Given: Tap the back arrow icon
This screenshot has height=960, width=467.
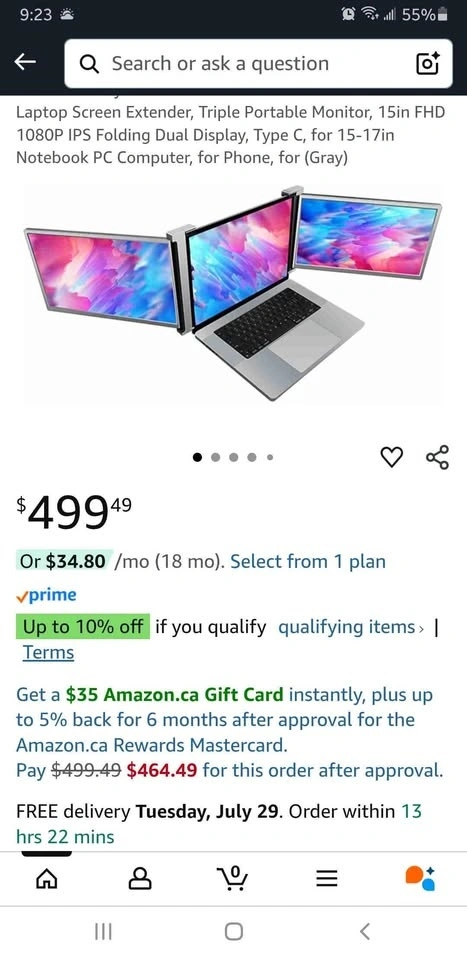Looking at the screenshot, I should point(25,62).
